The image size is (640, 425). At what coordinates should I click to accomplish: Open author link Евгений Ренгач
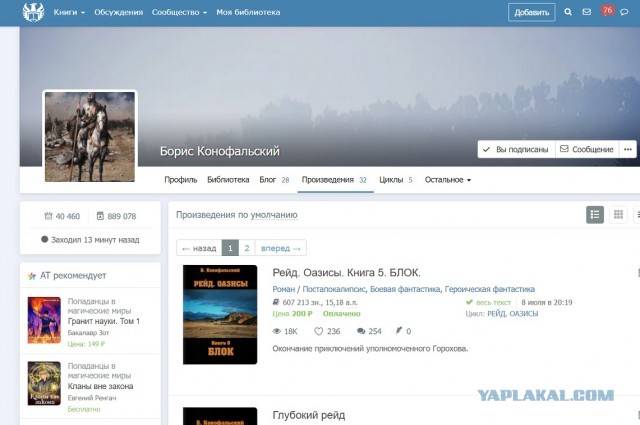pos(92,398)
